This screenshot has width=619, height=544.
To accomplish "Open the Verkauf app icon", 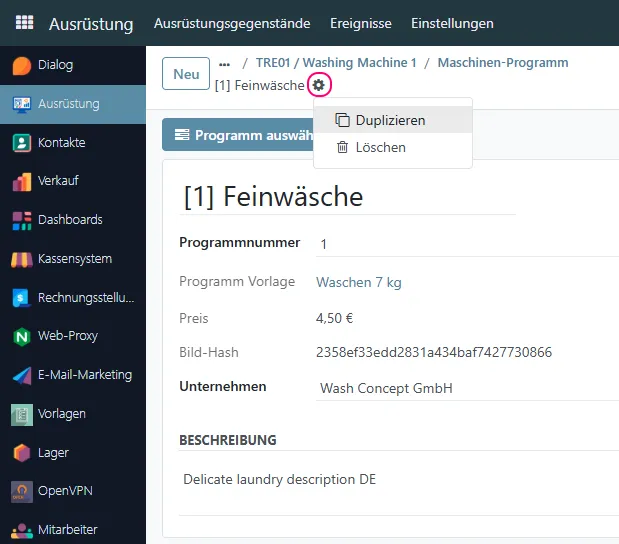I will point(22,182).
